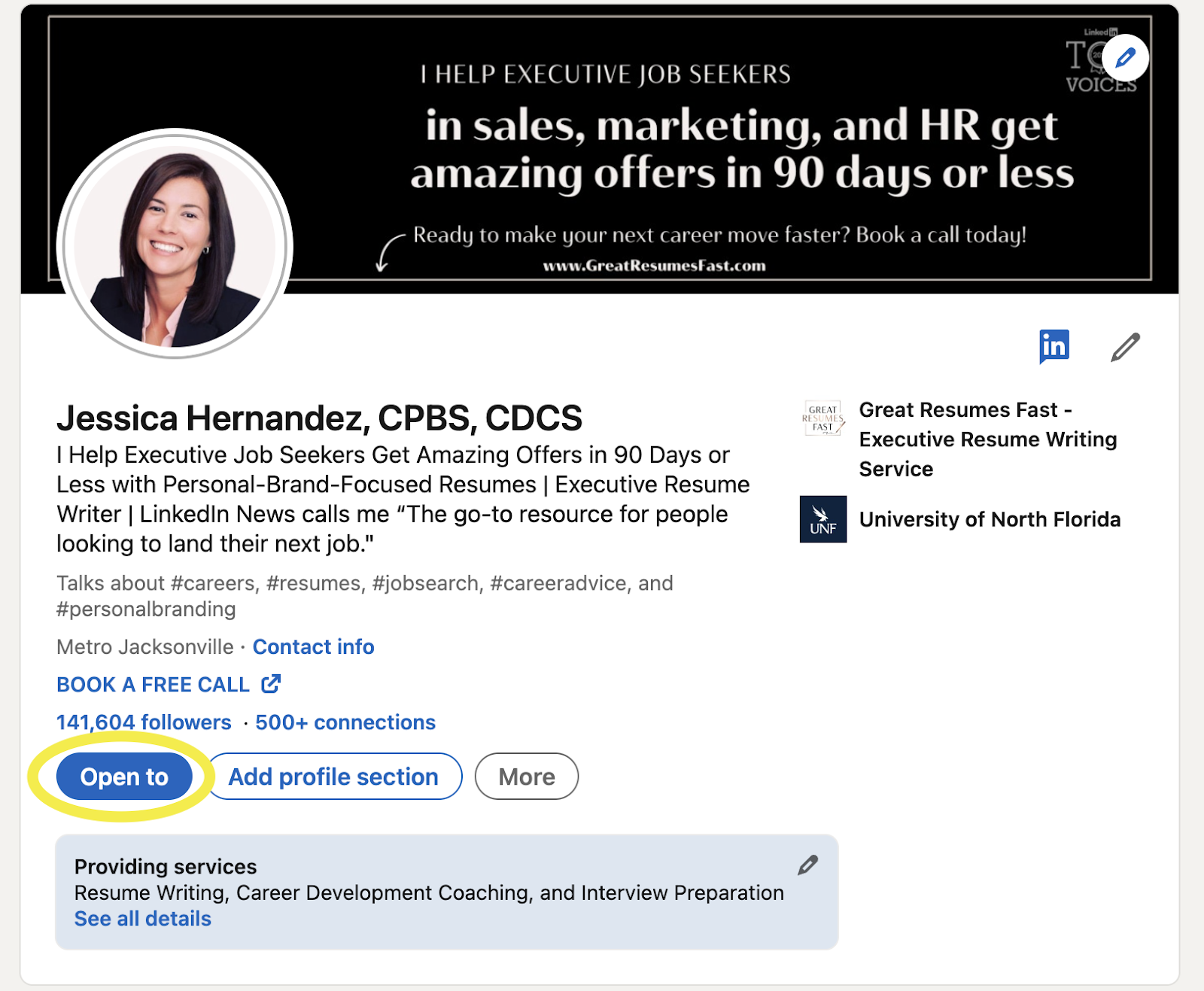The image size is (1204, 991).
Task: Edit profile intro pencil icon
Action: [x=1125, y=347]
